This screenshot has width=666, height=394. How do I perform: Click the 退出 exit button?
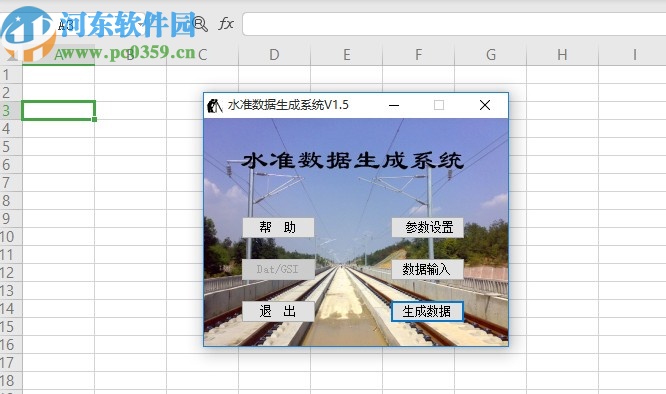point(278,311)
